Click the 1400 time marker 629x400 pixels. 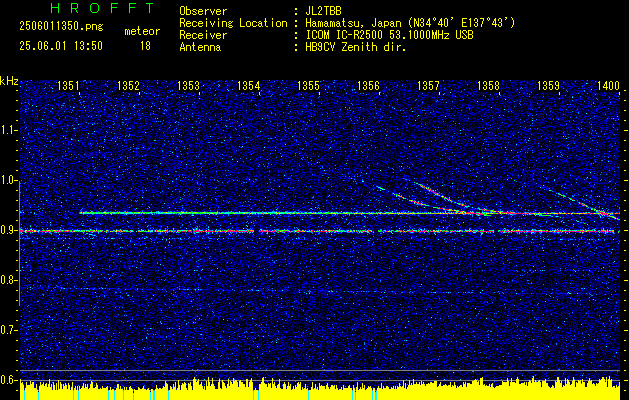click(x=609, y=85)
